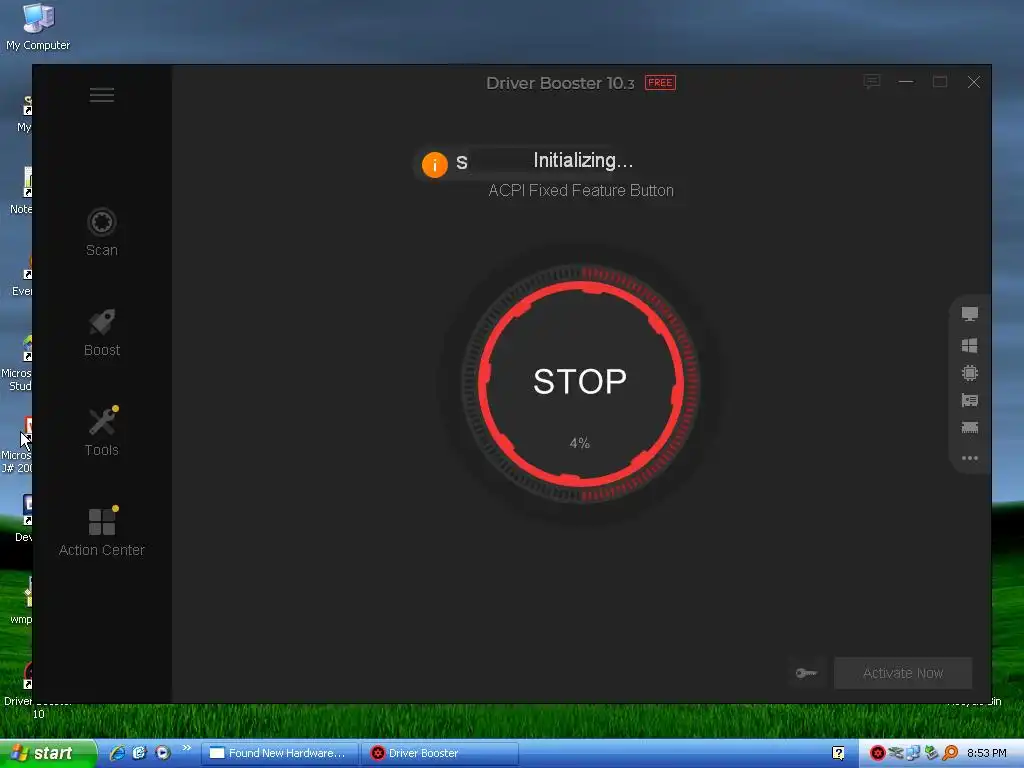The height and width of the screenshot is (768, 1024).
Task: Select My Computer desktop icon
Action: 38,27
